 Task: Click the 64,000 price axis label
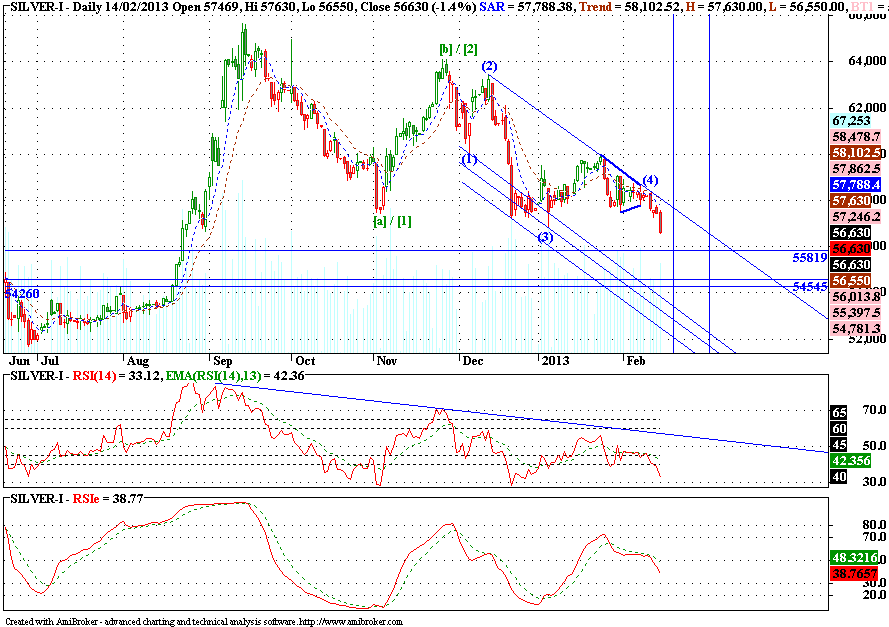click(867, 61)
